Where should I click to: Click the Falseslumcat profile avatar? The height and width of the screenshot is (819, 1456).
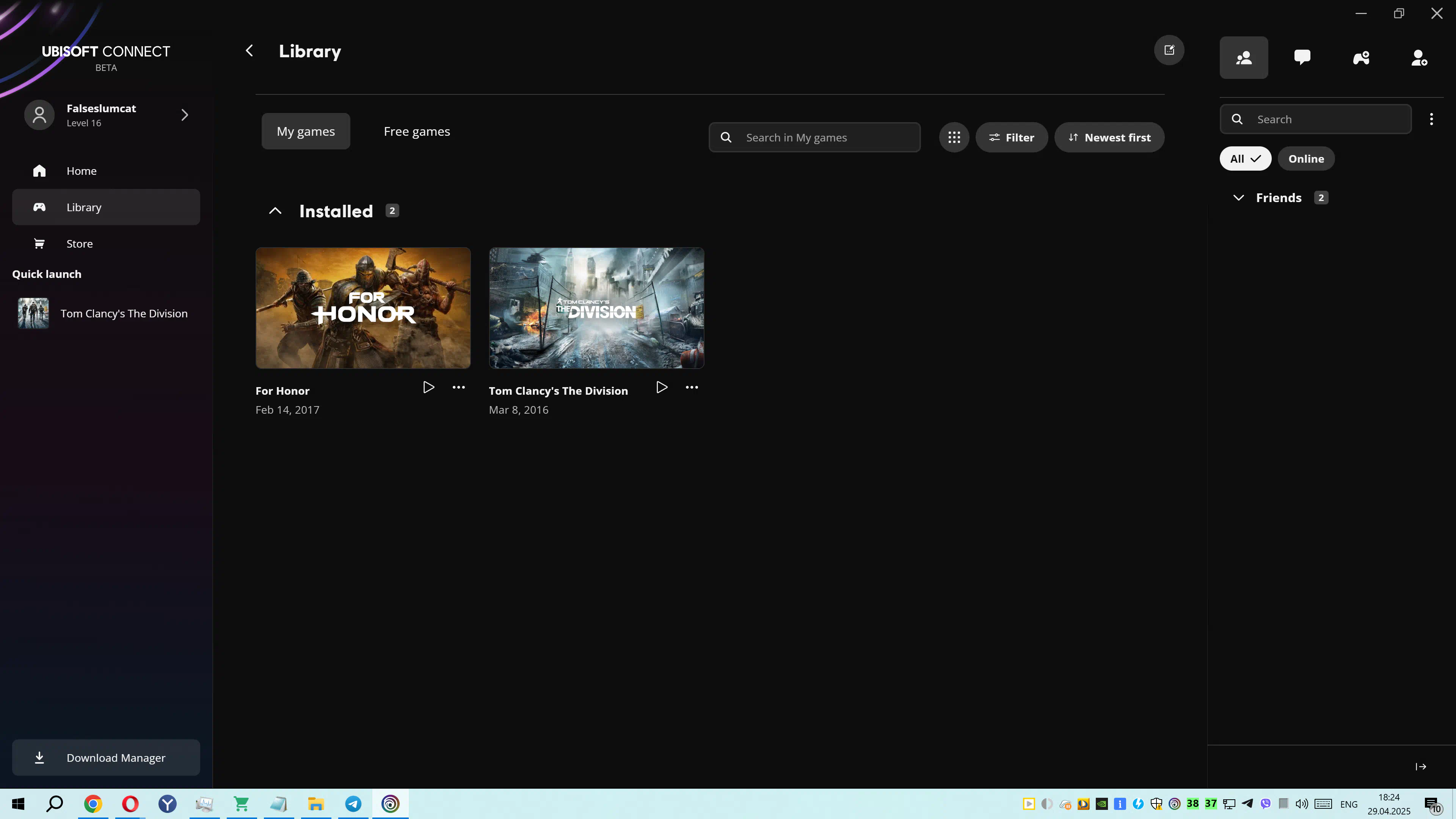(x=39, y=115)
